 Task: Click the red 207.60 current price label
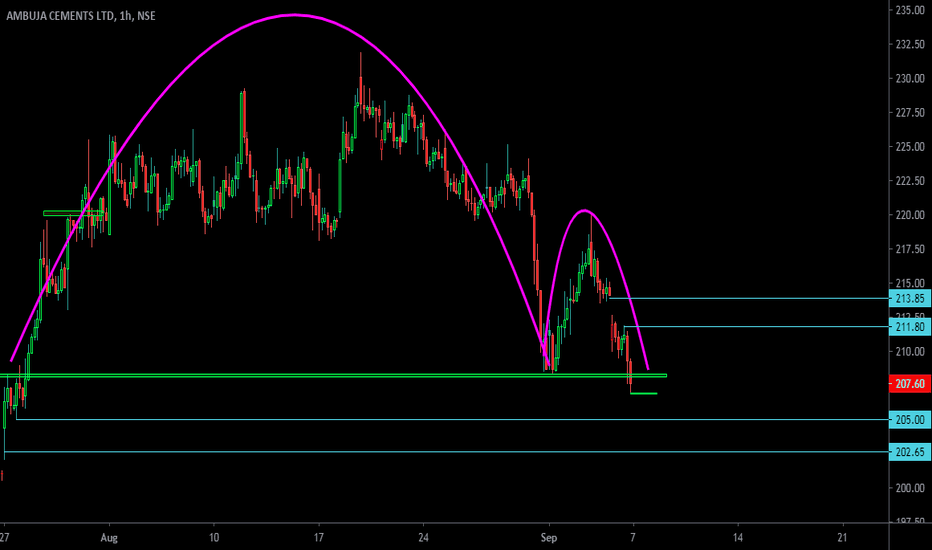[909, 384]
